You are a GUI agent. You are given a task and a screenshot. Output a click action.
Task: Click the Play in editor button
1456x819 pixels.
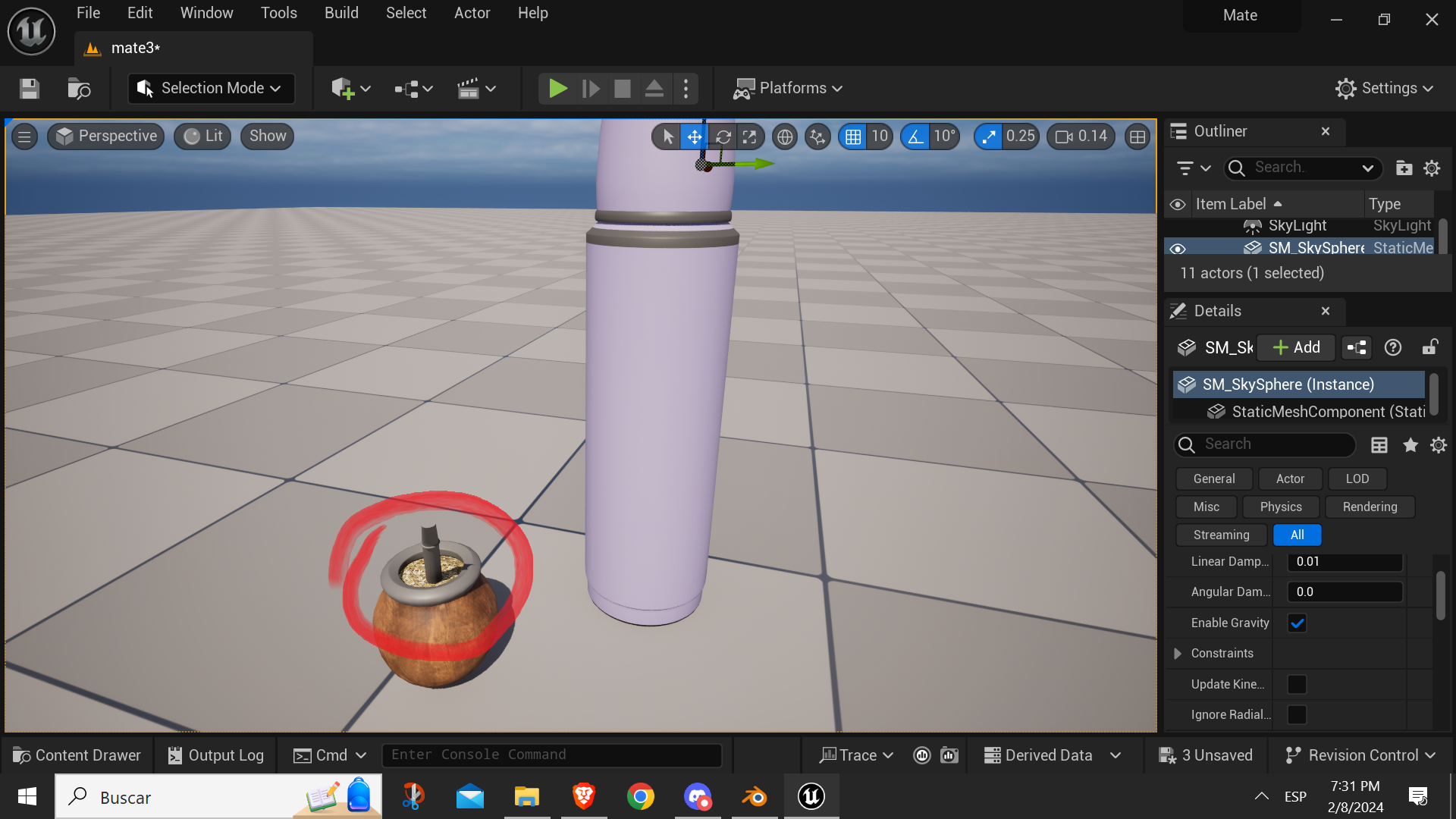pos(557,89)
